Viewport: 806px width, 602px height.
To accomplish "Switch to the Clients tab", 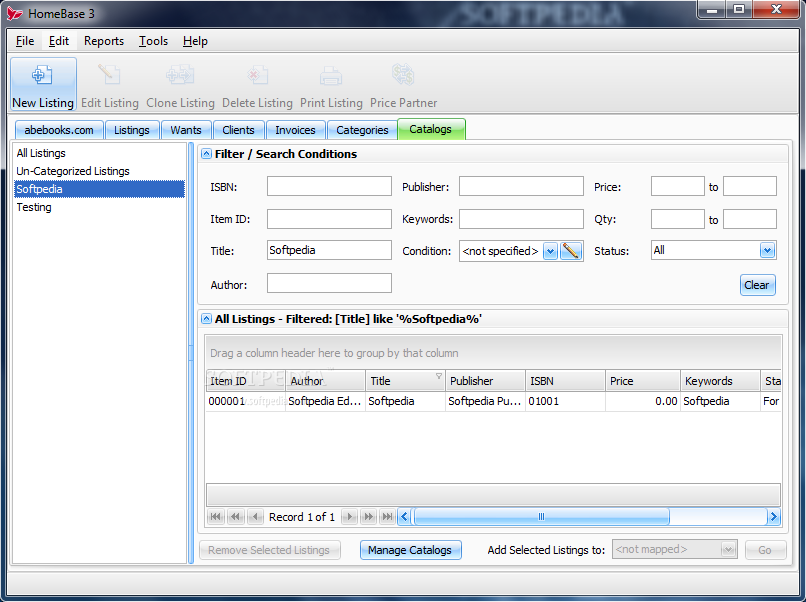I will tap(238, 130).
